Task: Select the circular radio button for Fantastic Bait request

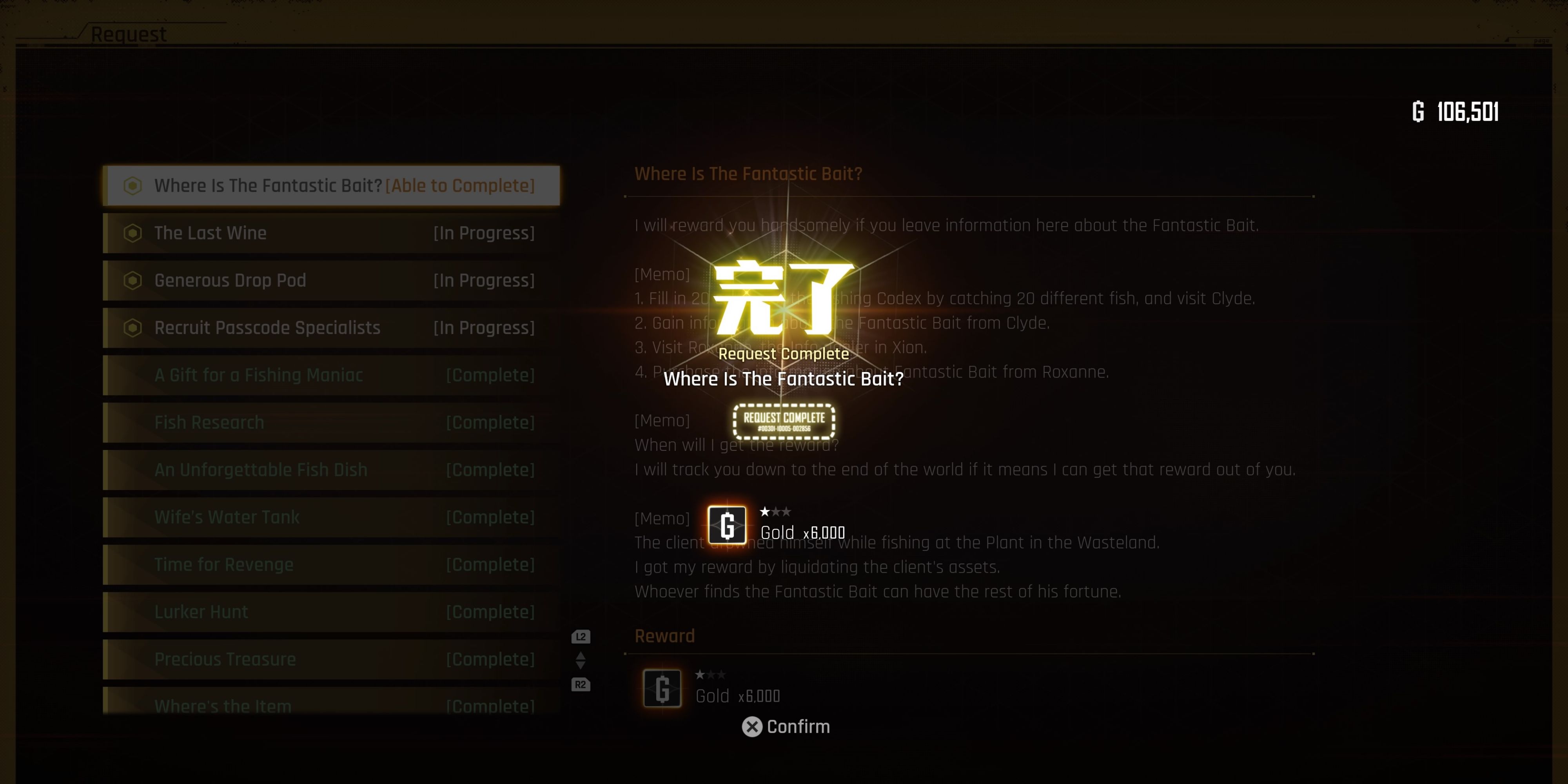Action: pos(131,186)
